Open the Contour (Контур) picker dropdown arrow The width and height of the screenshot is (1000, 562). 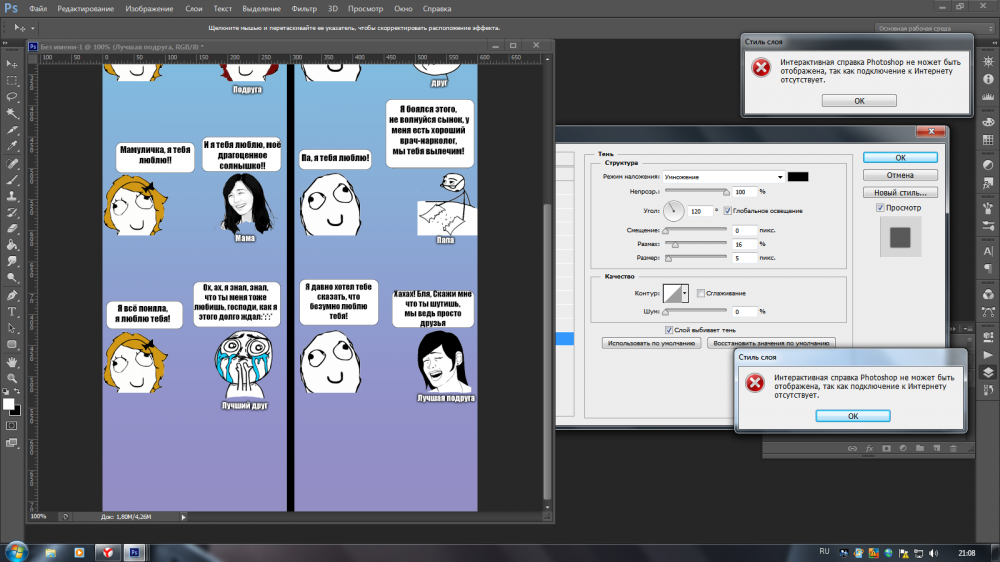pyautogui.click(x=685, y=293)
